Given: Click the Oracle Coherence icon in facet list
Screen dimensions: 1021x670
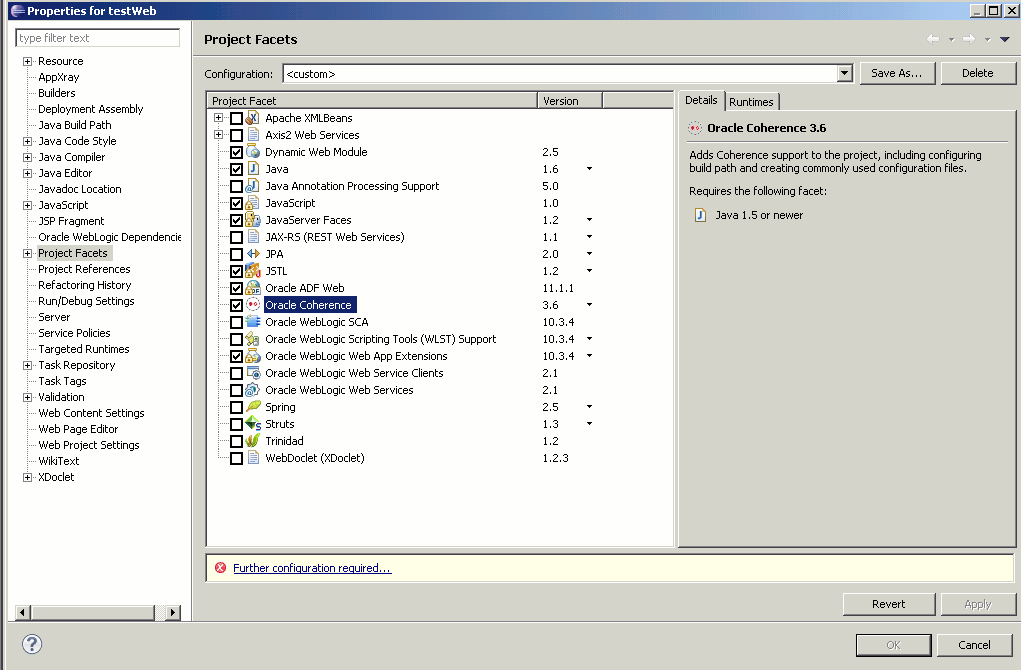Looking at the screenshot, I should tap(253, 305).
